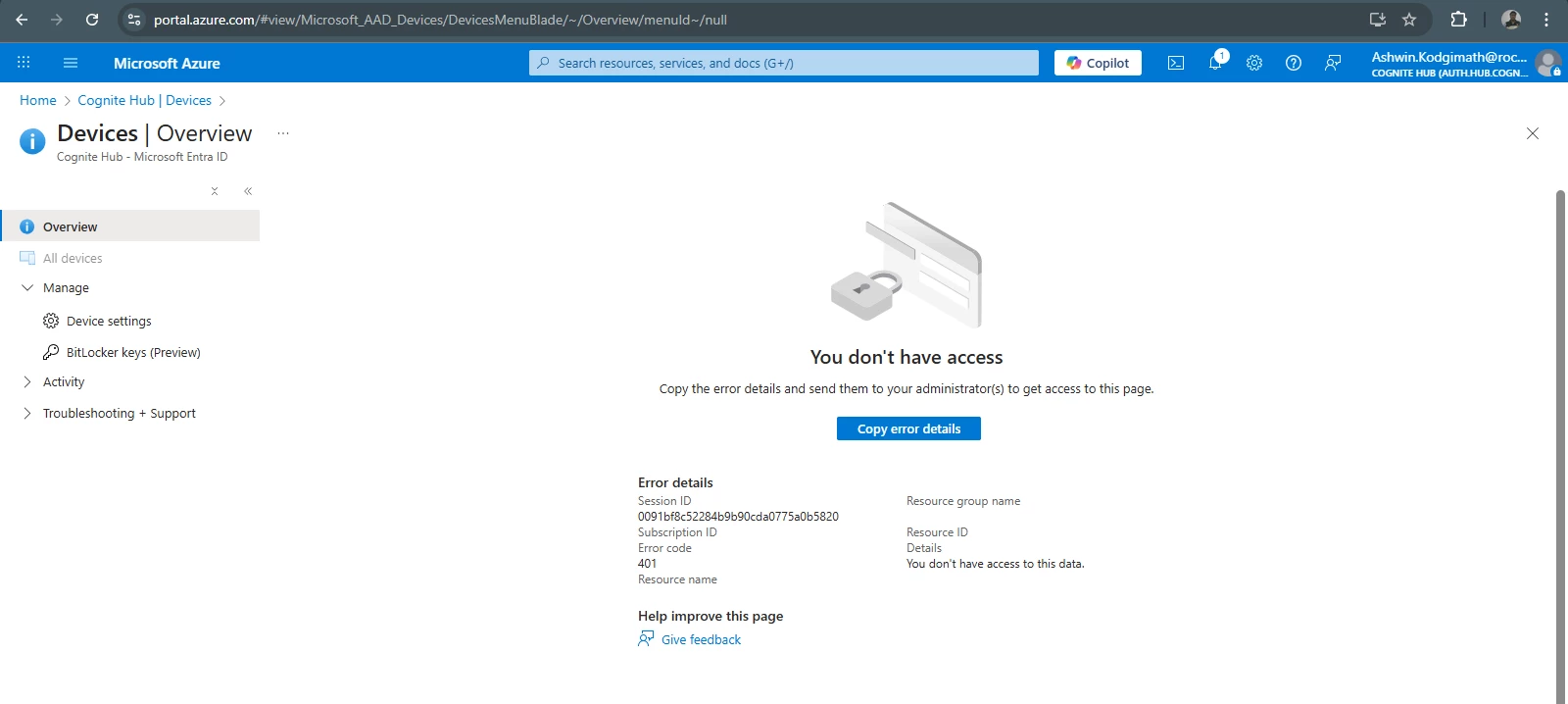Viewport: 1568px width, 704px height.
Task: Open Chrome three-dot menu
Action: click(x=1546, y=20)
